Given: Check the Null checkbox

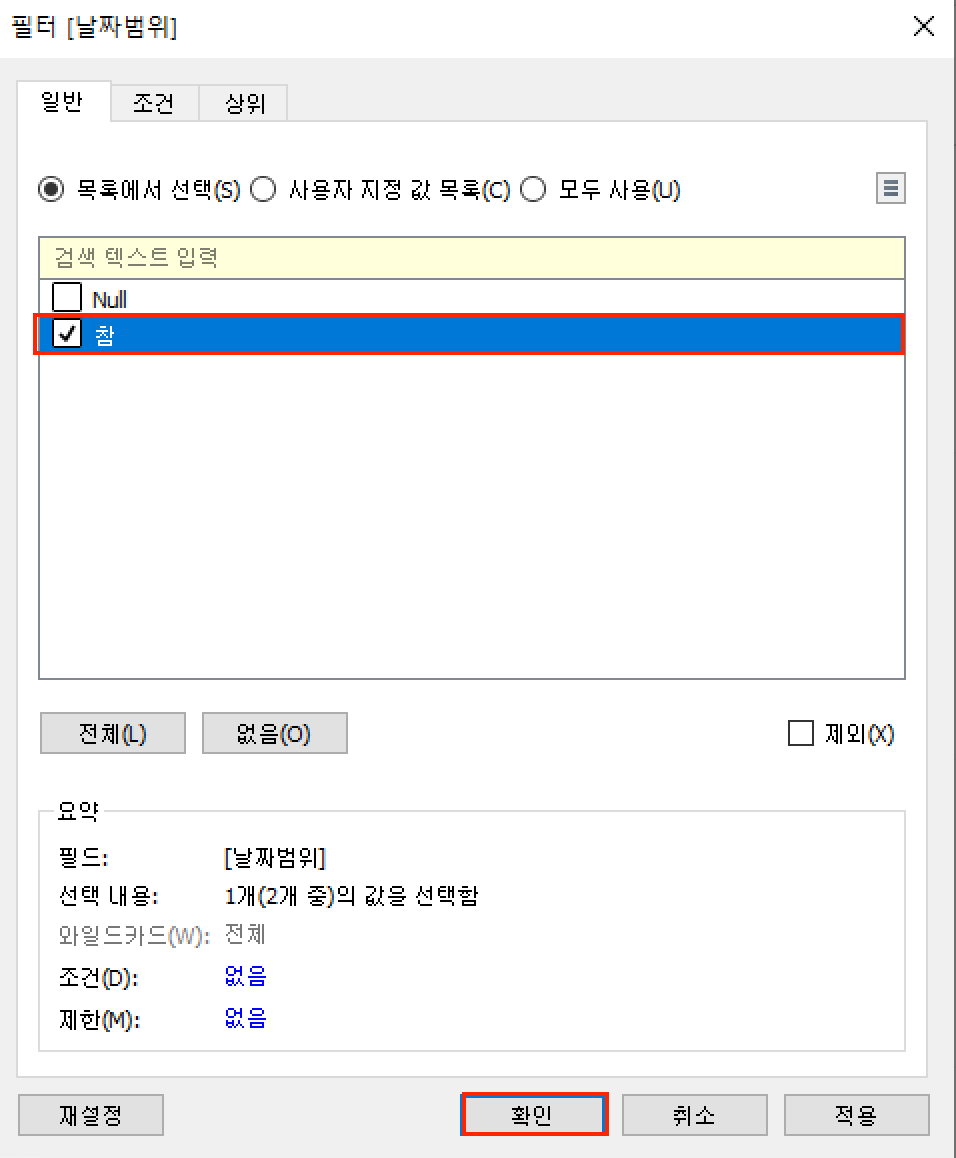Looking at the screenshot, I should (66, 298).
